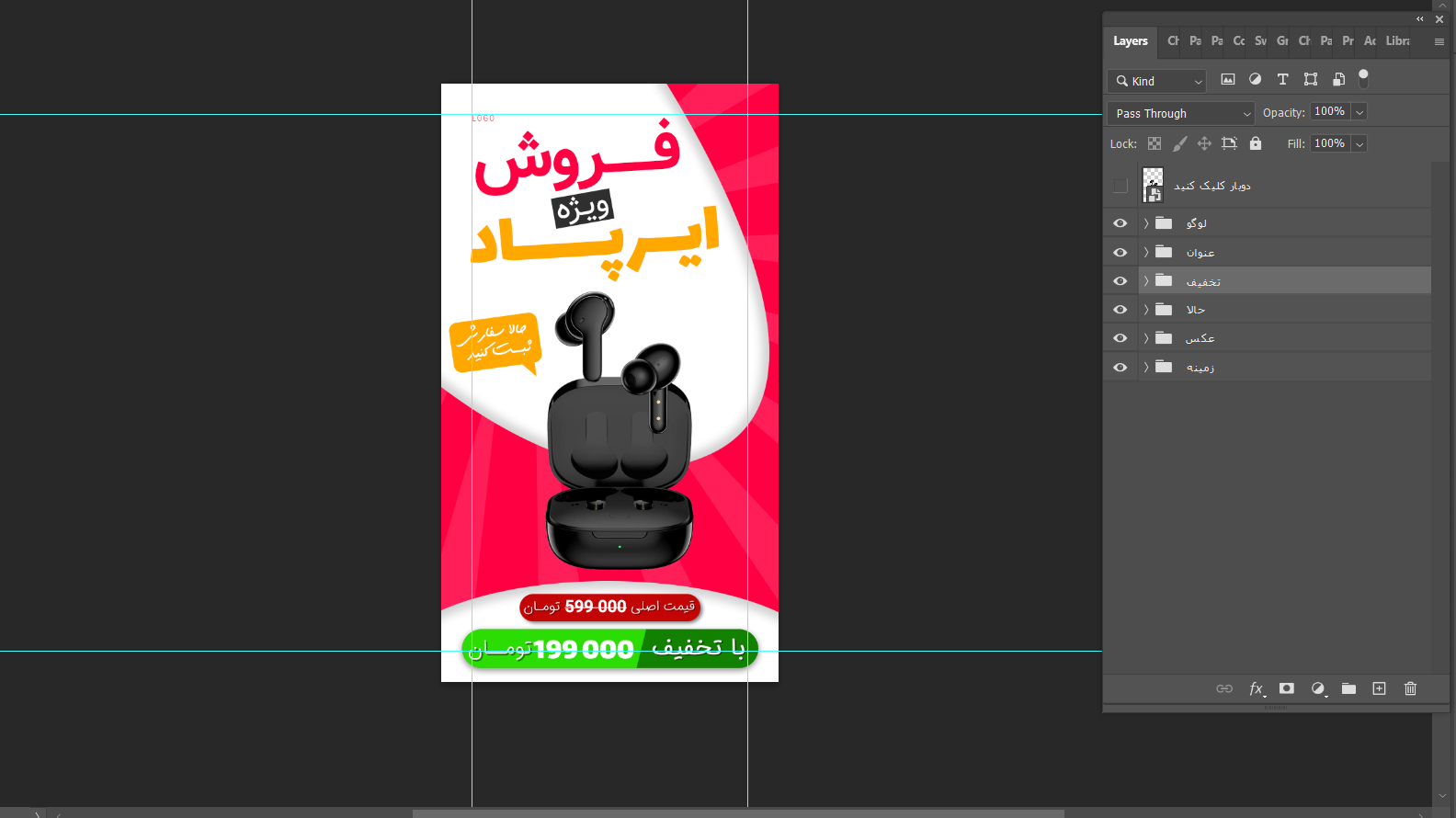Screen dimensions: 1456x818
Task: Open the Layers panel options menu
Action: (x=1439, y=41)
